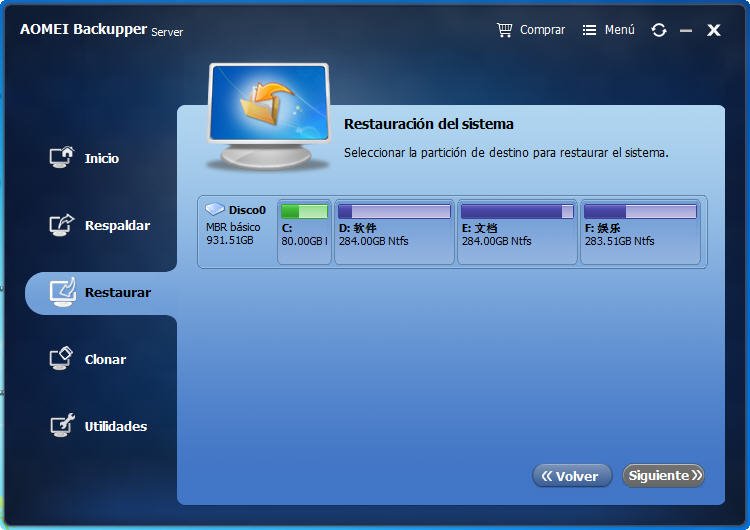Screen dimensions: 750x530
Task: Click the usage bar of partition E:
Action: pyautogui.click(x=517, y=211)
